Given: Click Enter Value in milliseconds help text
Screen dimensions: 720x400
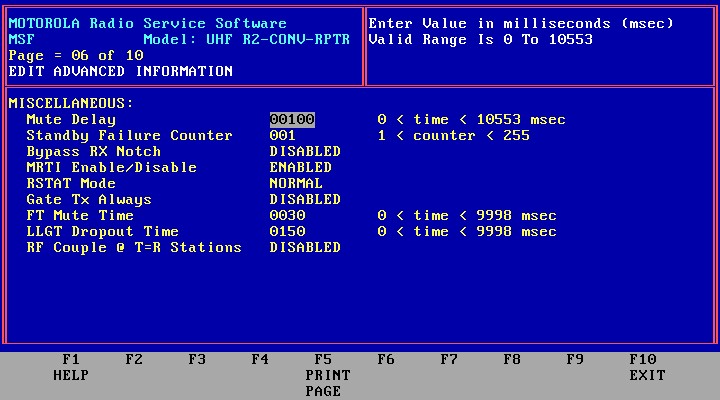Looking at the screenshot, I should point(521,23).
